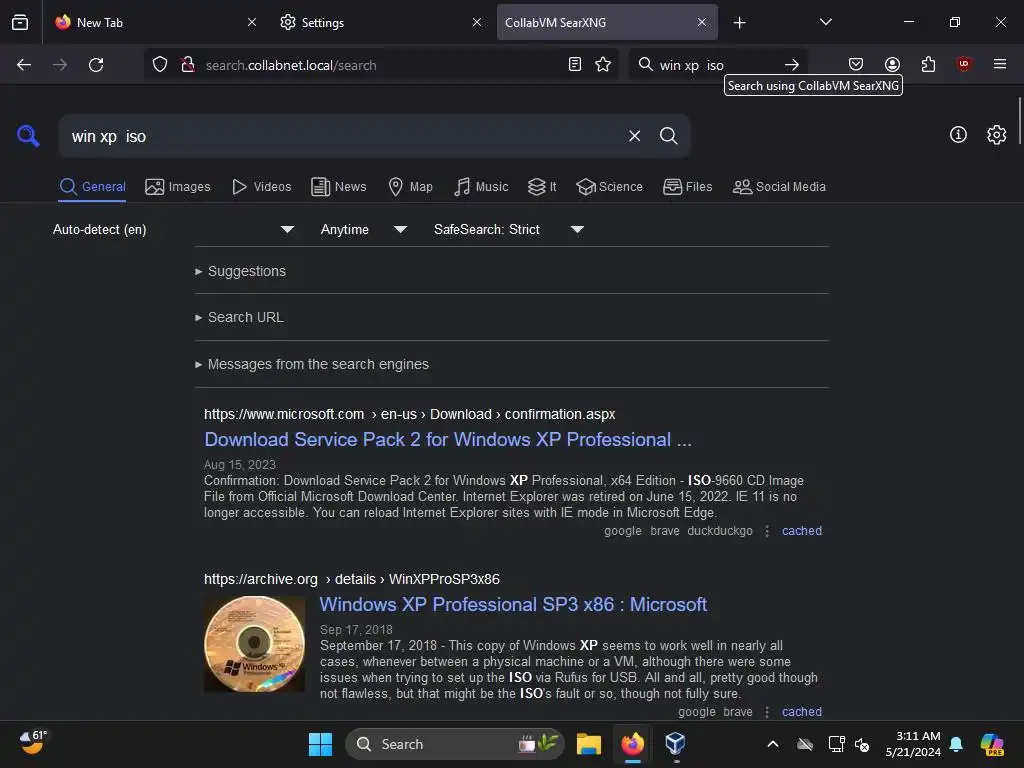Open a new tab with plus
This screenshot has height=768, width=1024.
[739, 23]
